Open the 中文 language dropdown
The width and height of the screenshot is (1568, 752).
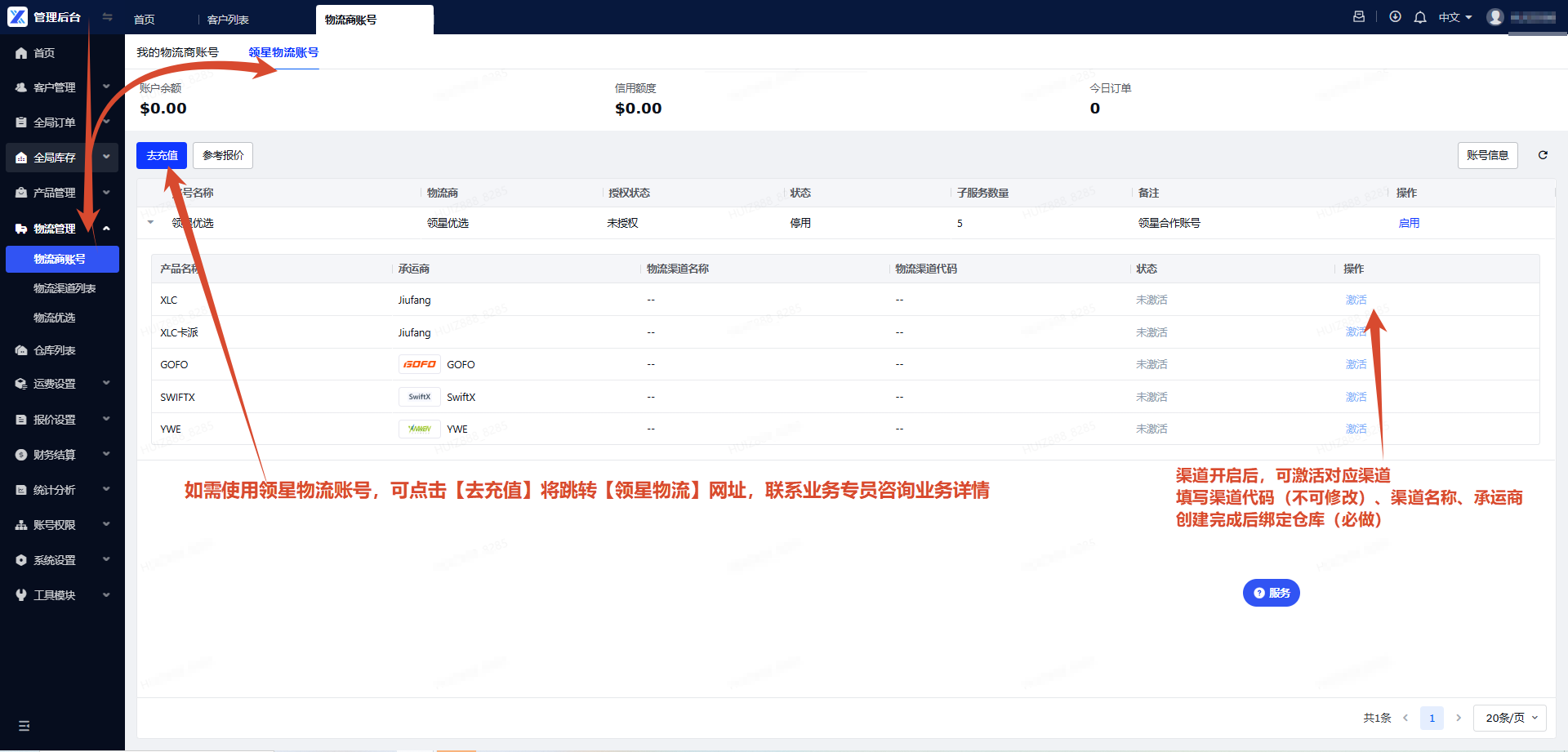(1455, 17)
